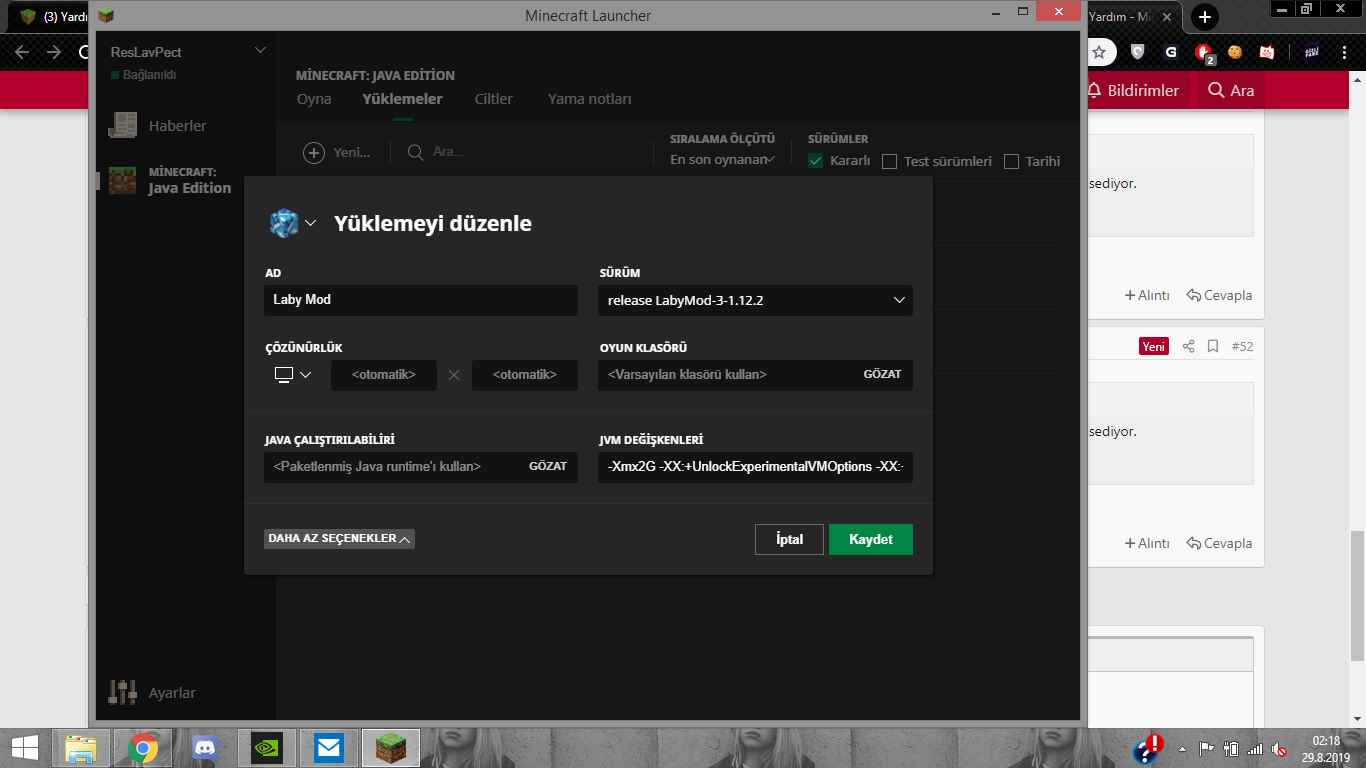Enable the Test sürümleri checkbox

click(889, 161)
